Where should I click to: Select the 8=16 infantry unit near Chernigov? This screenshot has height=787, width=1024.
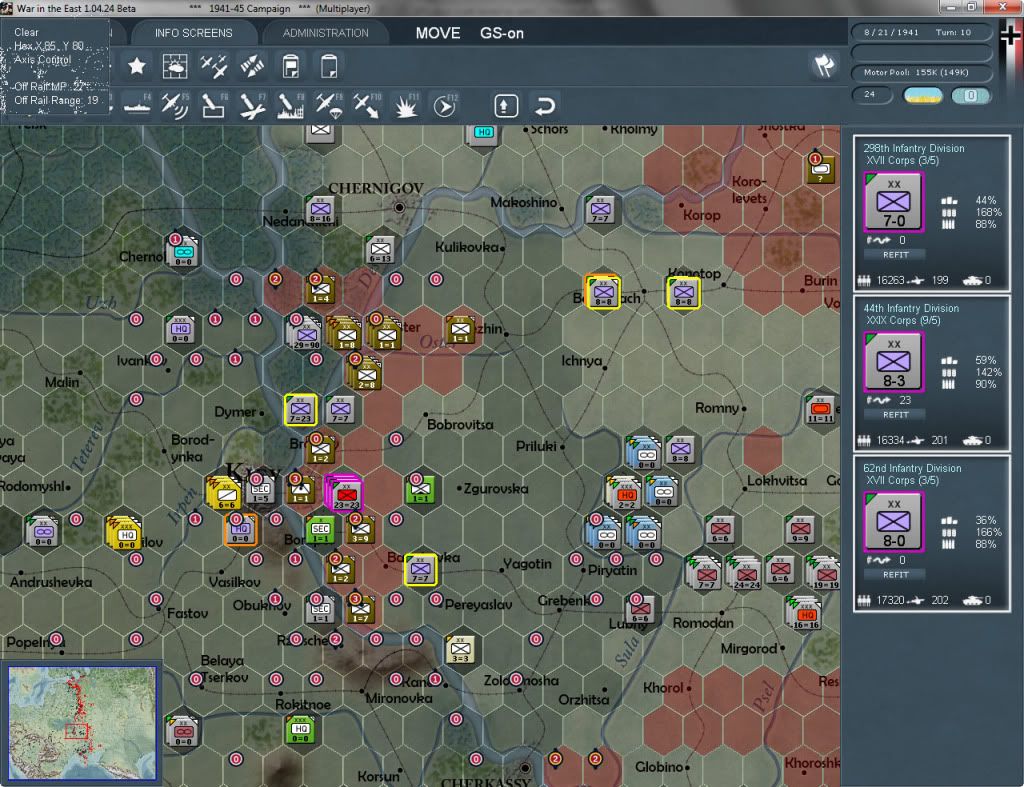click(x=320, y=209)
